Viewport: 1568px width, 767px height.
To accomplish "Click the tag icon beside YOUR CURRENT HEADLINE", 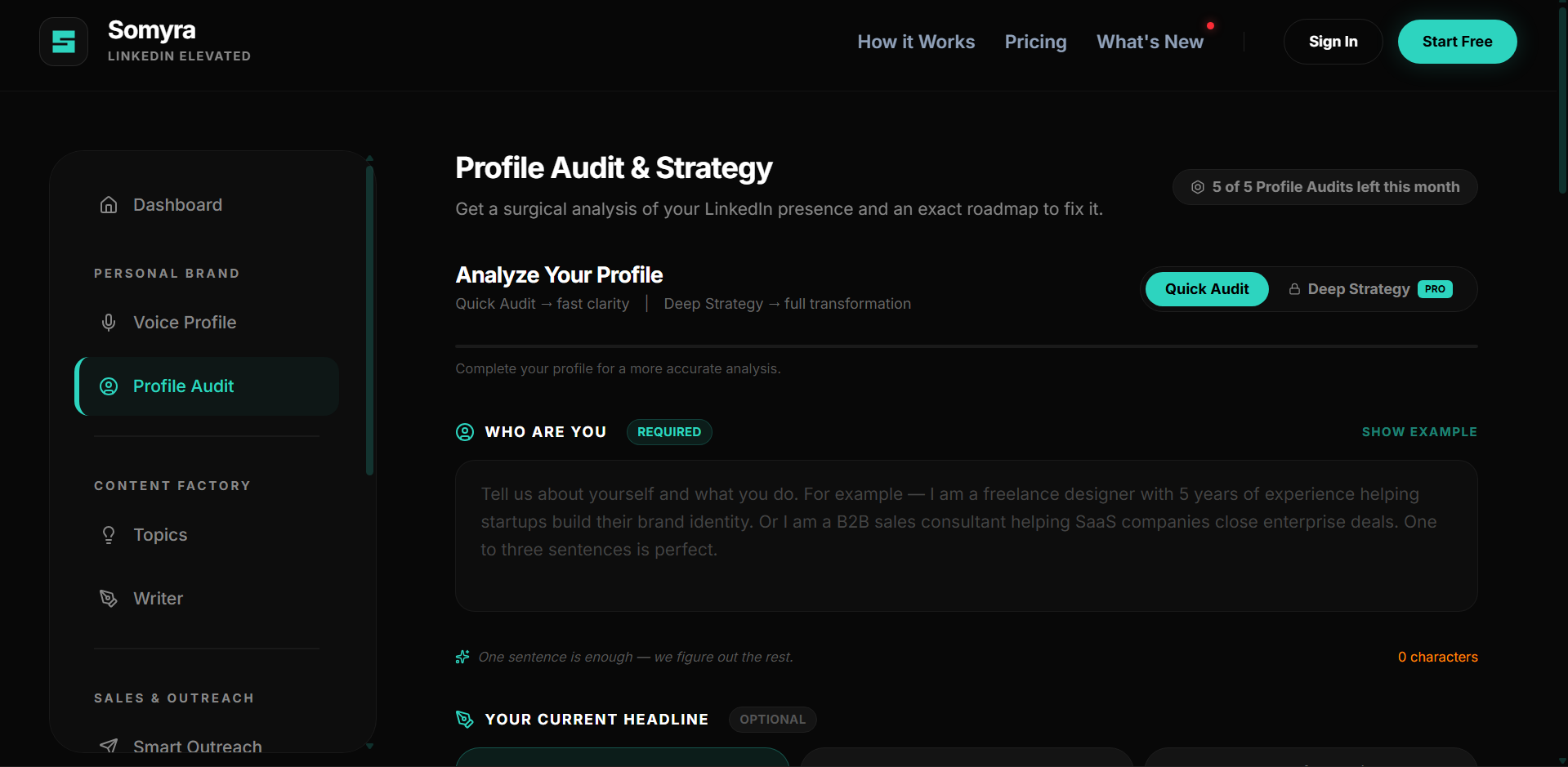I will pyautogui.click(x=464, y=719).
